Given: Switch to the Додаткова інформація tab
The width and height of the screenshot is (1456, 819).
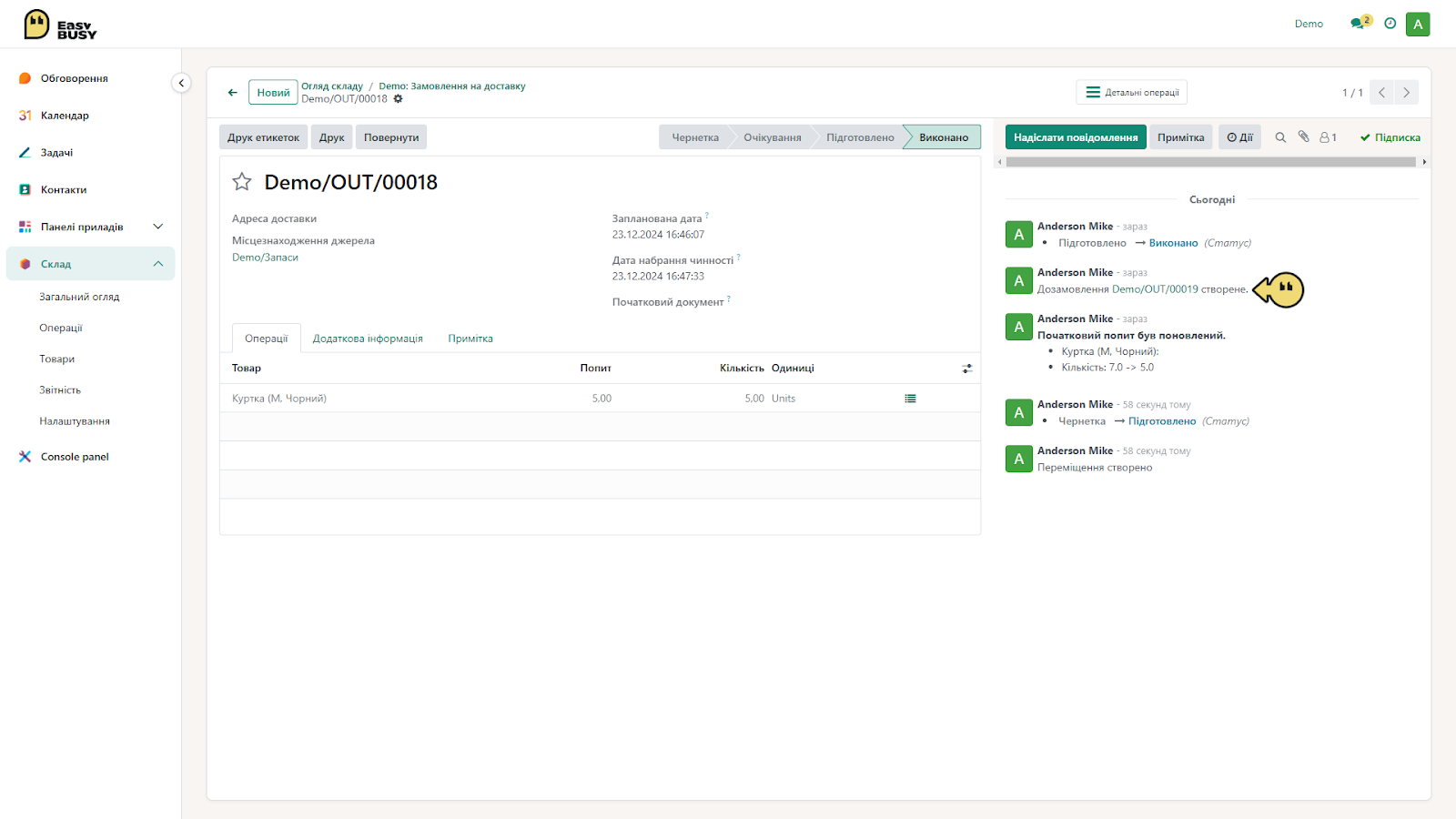Looking at the screenshot, I should (368, 339).
